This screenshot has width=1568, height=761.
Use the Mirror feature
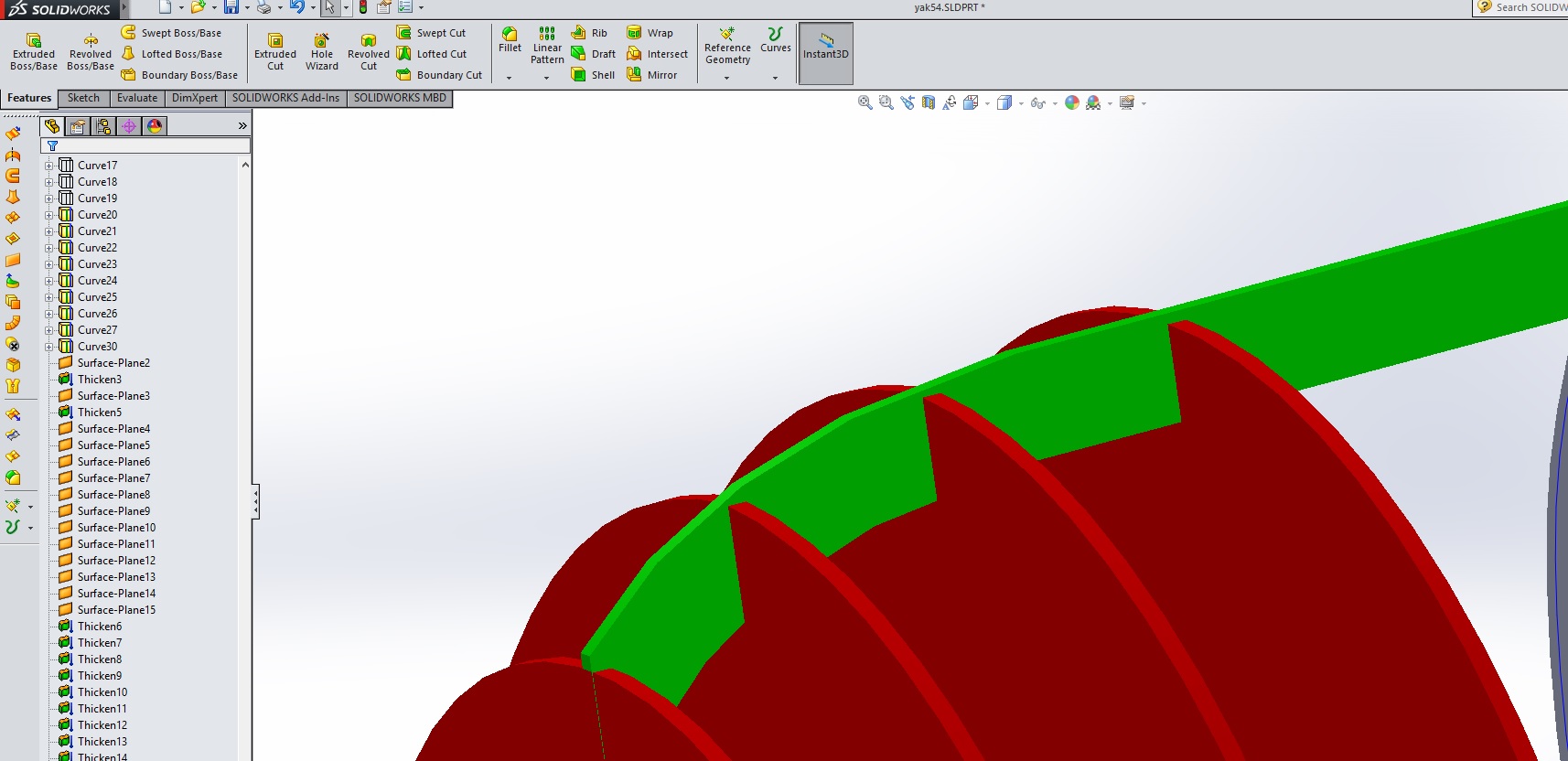[651, 75]
